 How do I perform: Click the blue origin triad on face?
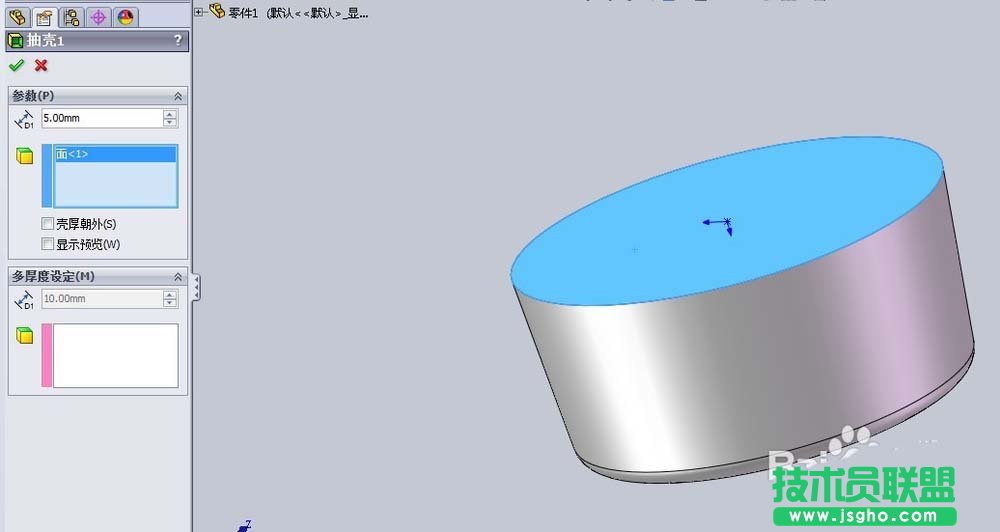[719, 225]
